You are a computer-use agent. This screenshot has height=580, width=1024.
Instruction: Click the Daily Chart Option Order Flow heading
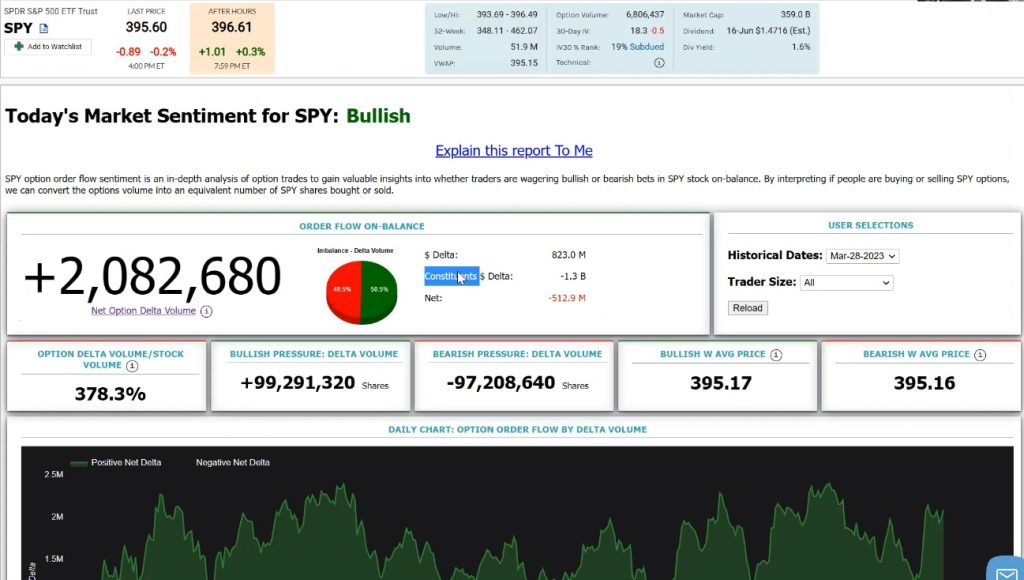point(517,430)
